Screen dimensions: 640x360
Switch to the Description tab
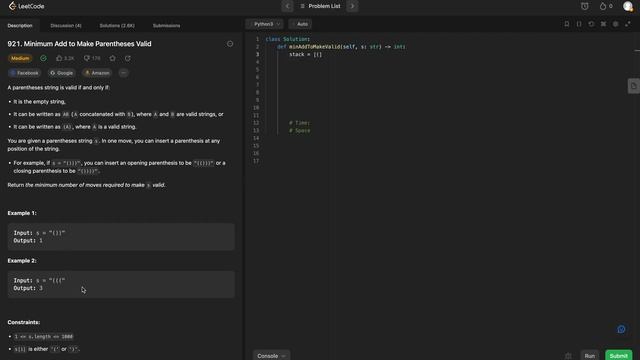click(20, 25)
